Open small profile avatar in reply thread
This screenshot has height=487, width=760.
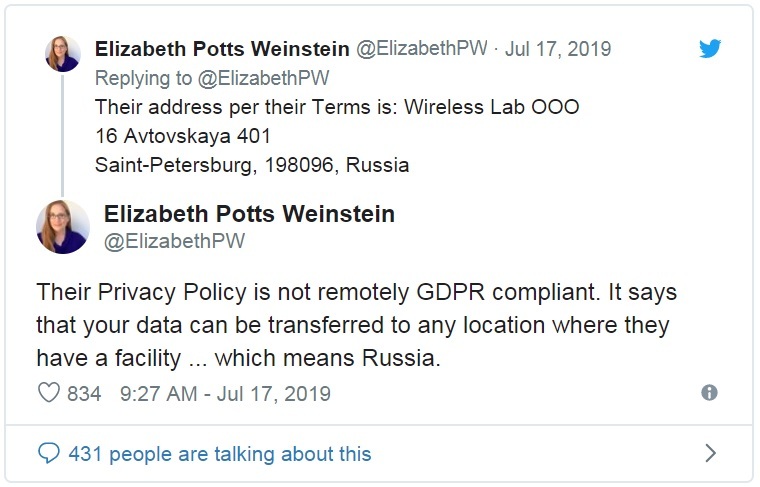(63, 53)
